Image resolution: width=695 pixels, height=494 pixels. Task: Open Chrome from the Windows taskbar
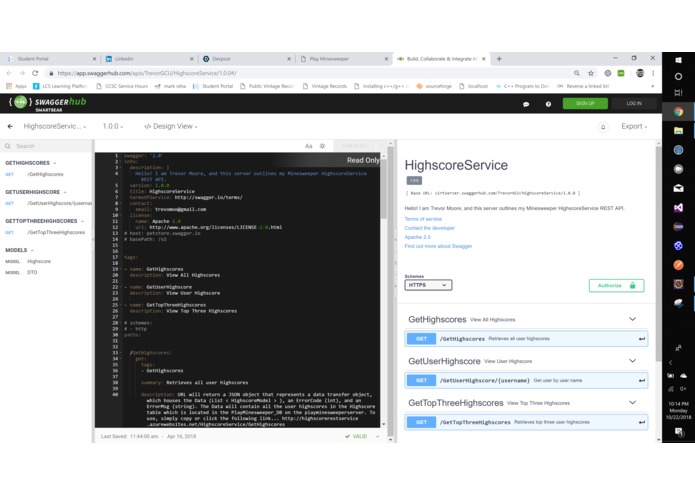coord(678,112)
